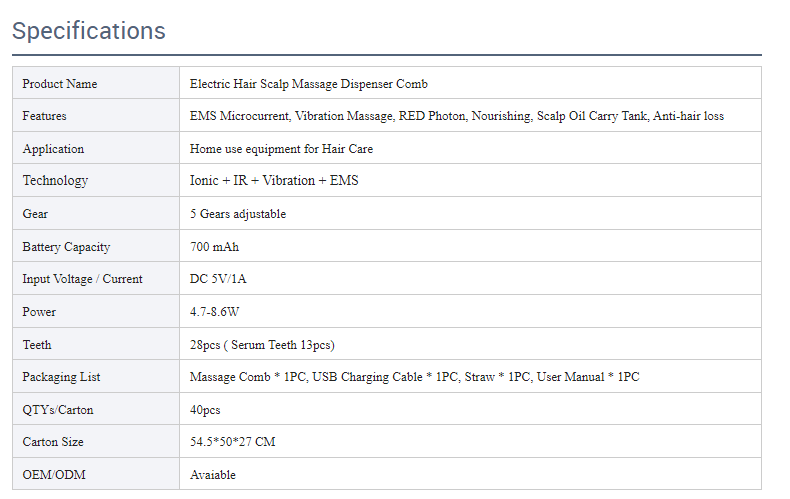Click the OEM/ODM row label
Image resolution: width=790 pixels, height=499 pixels.
tap(54, 475)
